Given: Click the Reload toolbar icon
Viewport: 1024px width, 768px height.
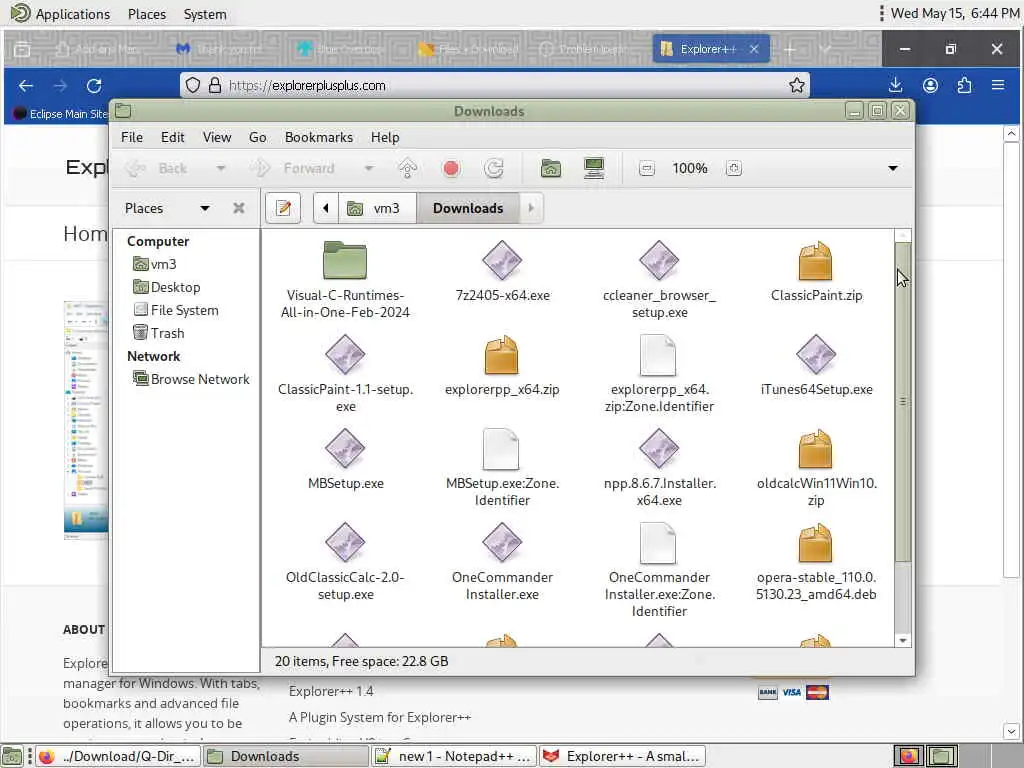Looking at the screenshot, I should [494, 168].
